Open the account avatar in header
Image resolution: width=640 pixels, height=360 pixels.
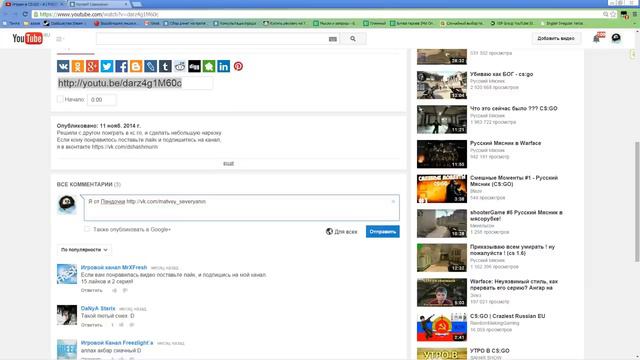[x=616, y=38]
